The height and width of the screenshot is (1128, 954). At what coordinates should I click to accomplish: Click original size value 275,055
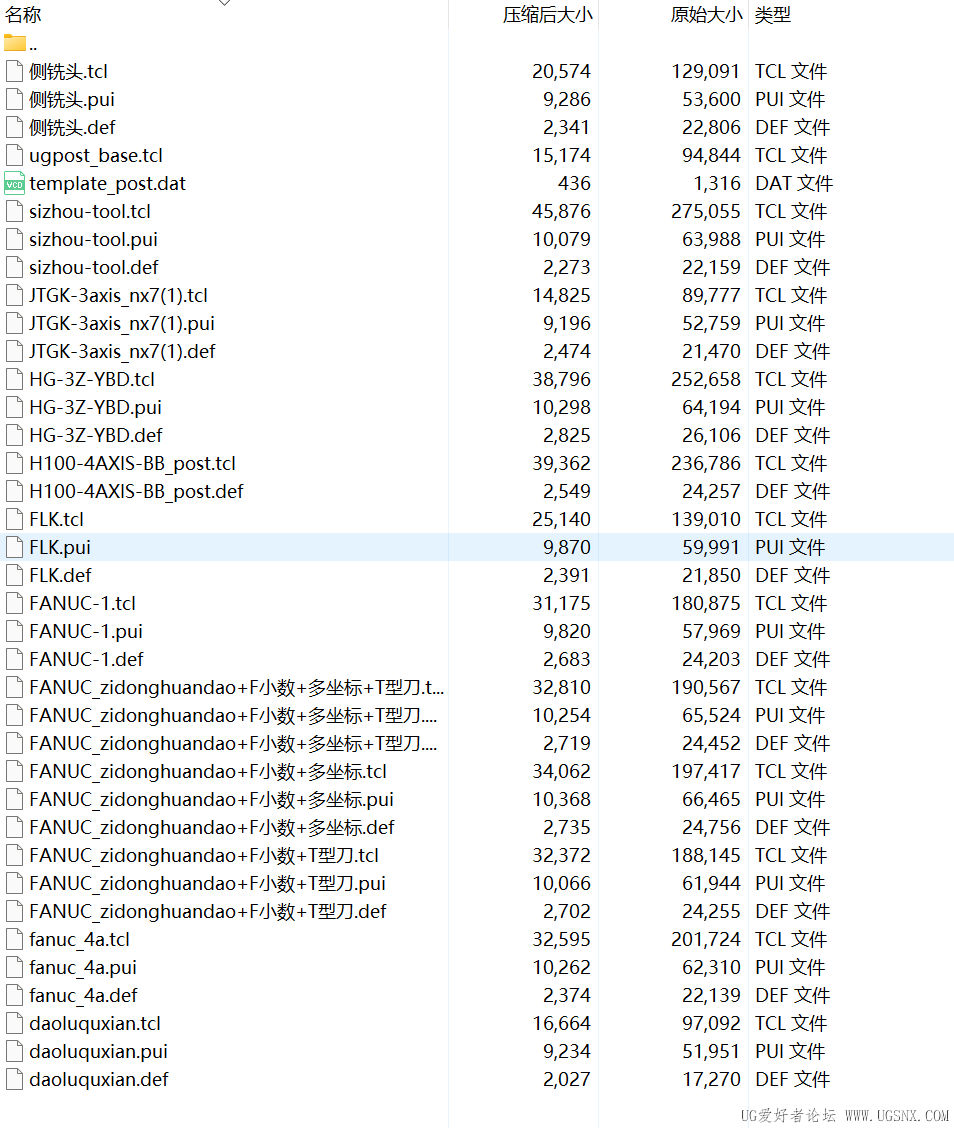click(706, 212)
